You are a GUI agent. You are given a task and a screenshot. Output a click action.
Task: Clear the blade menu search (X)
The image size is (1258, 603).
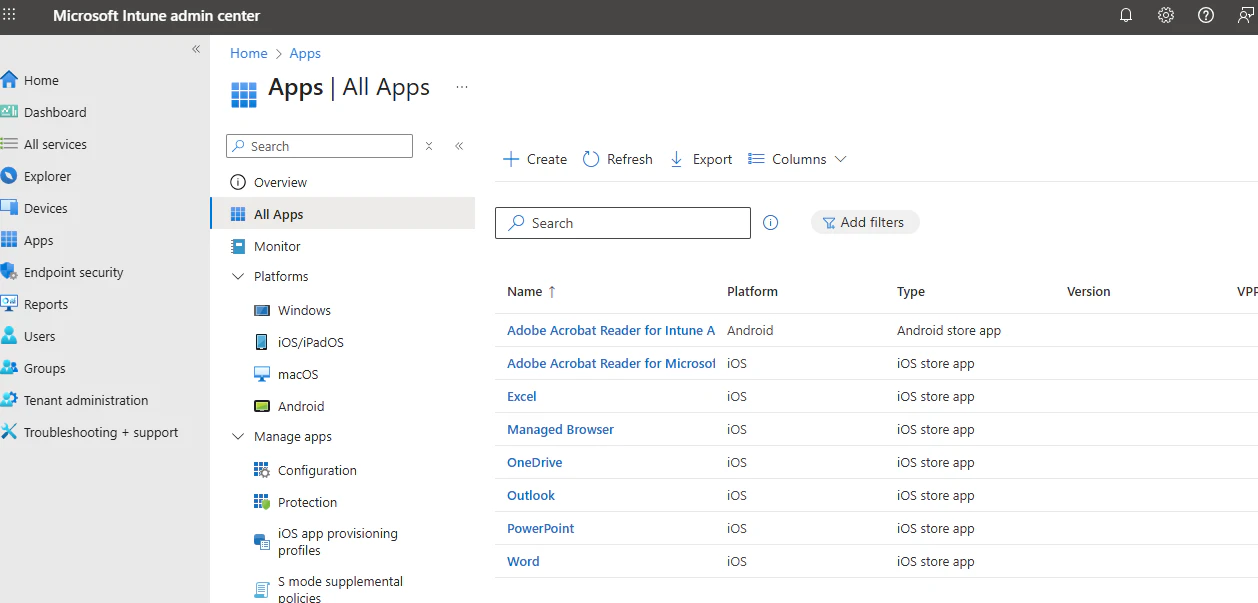429,146
